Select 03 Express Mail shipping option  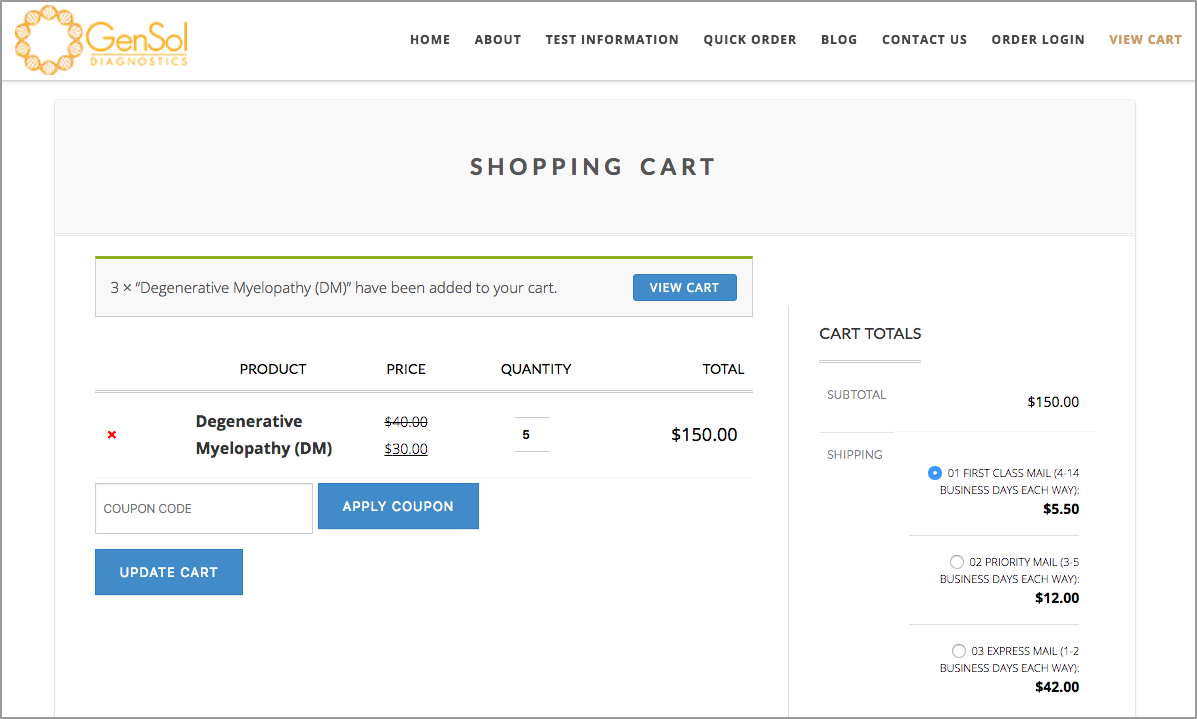[959, 650]
